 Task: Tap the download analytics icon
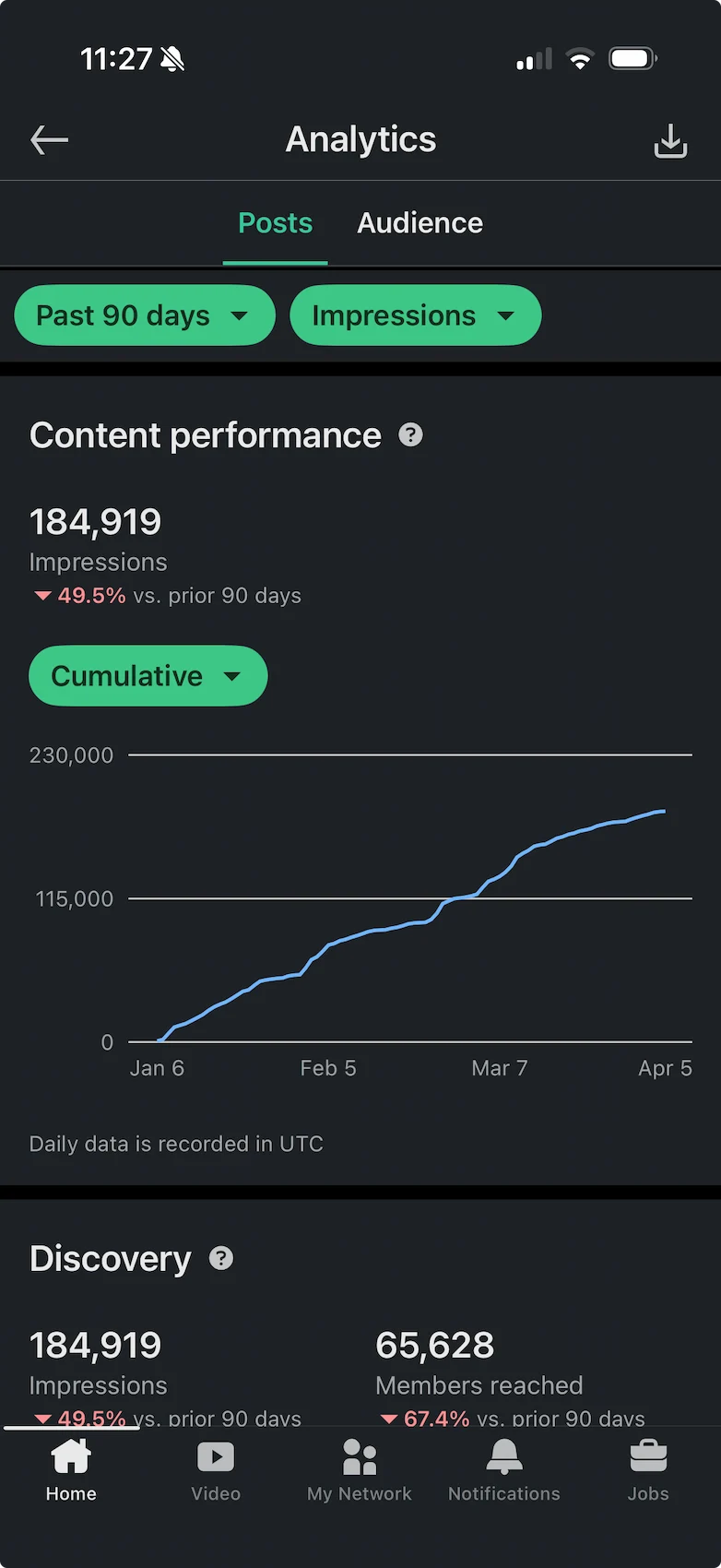click(x=670, y=140)
